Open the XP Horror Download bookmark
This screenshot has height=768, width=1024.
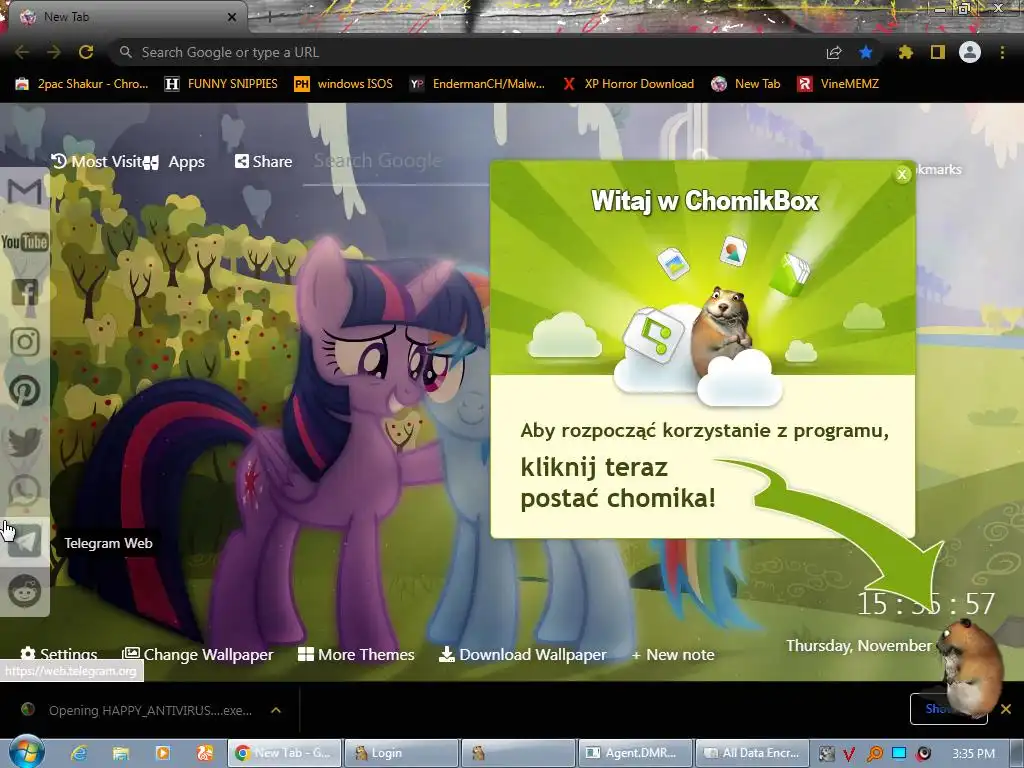[628, 84]
